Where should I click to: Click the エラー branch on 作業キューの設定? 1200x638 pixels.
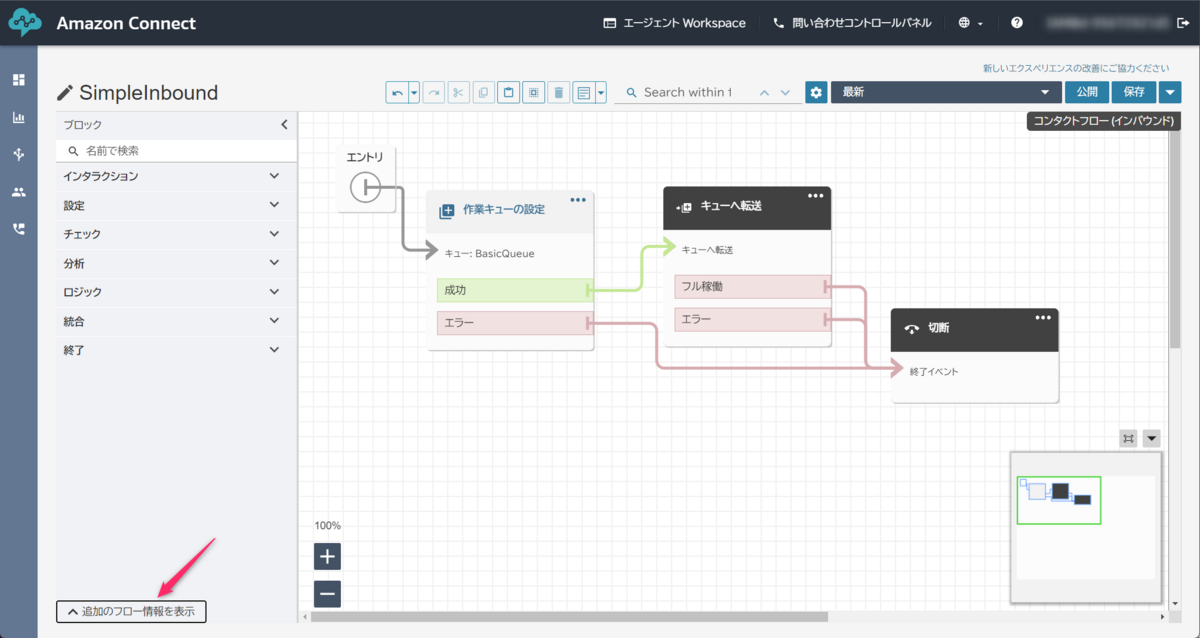[x=515, y=323]
